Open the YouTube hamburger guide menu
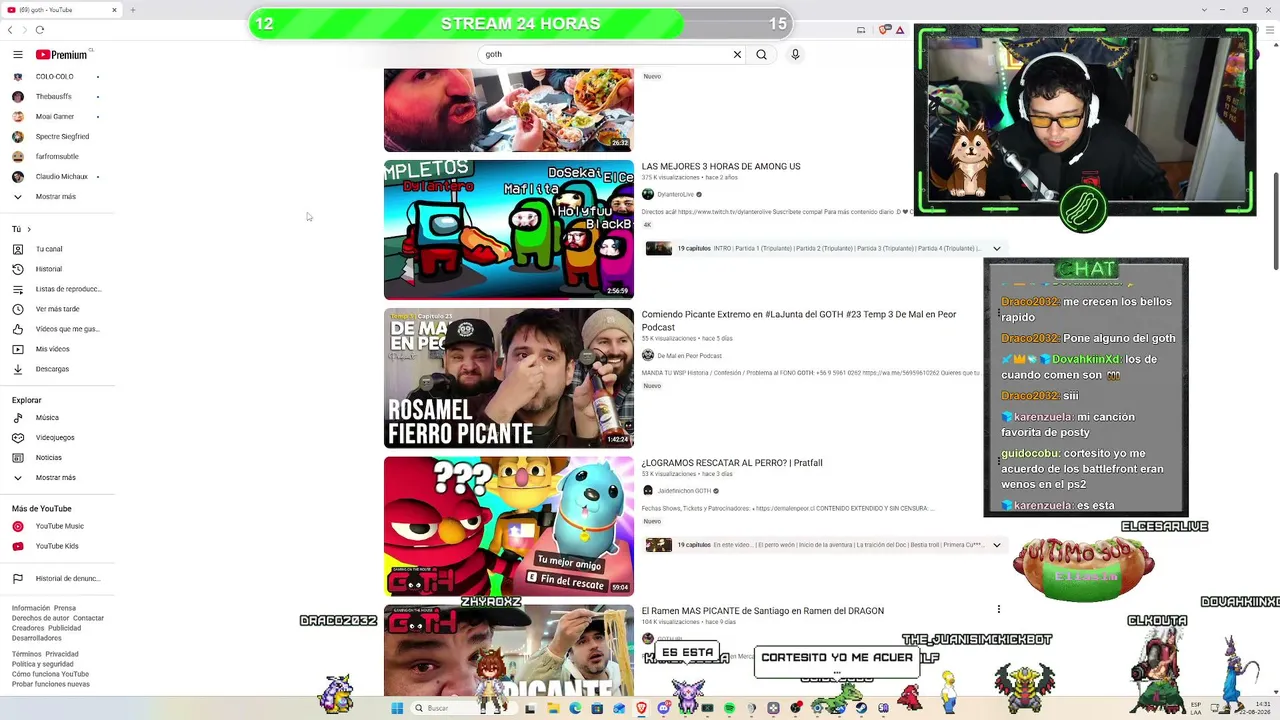Viewport: 1280px width, 720px height. [x=18, y=55]
